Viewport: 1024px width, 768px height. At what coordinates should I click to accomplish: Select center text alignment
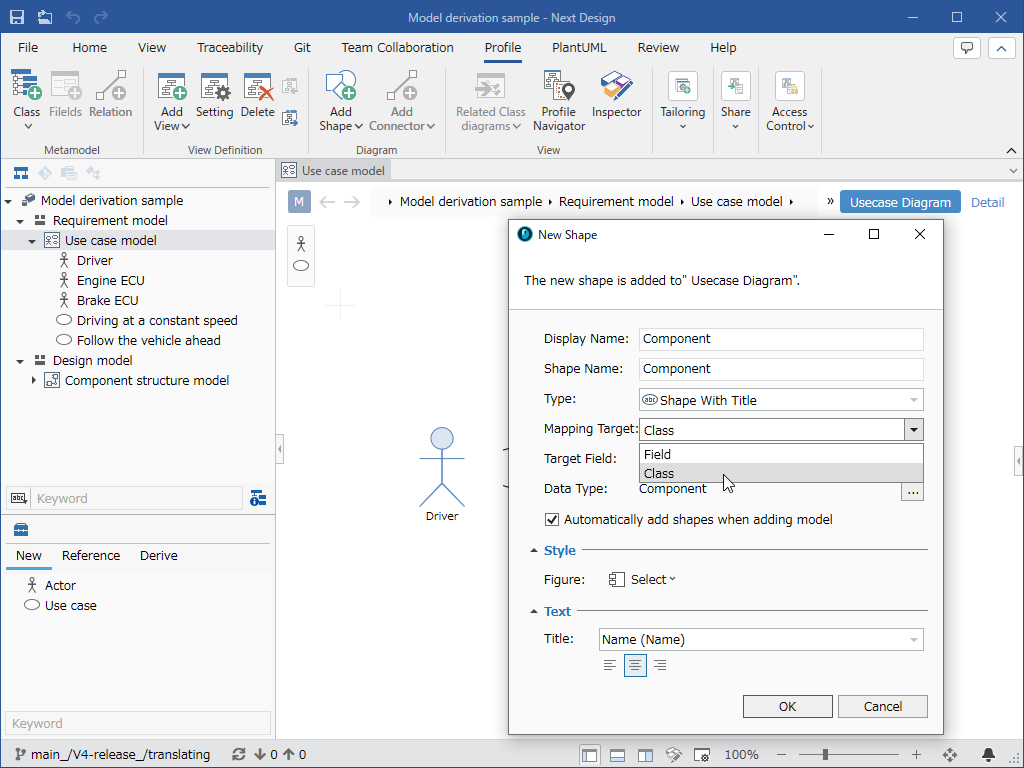635,665
